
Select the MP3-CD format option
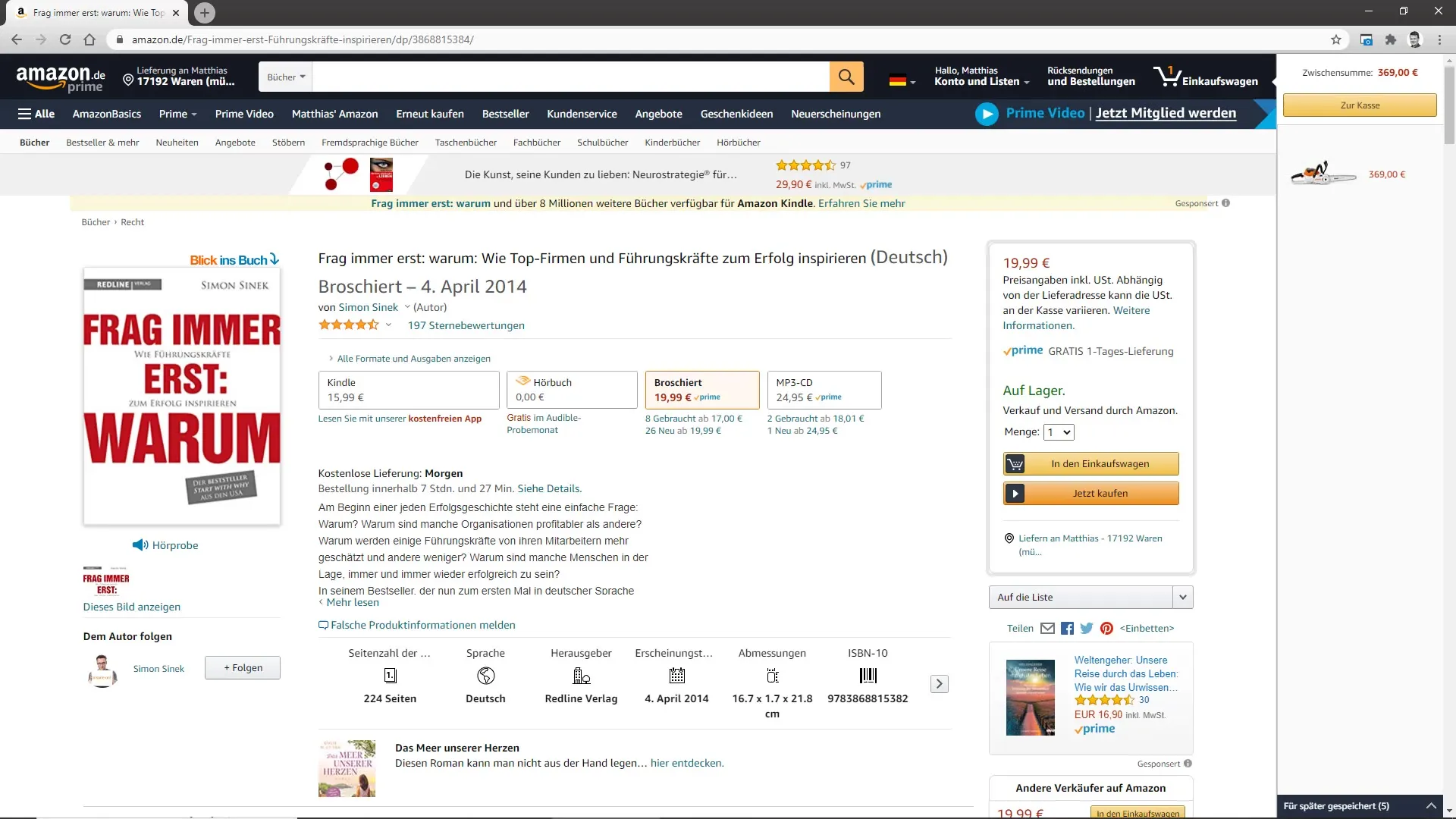(x=824, y=390)
